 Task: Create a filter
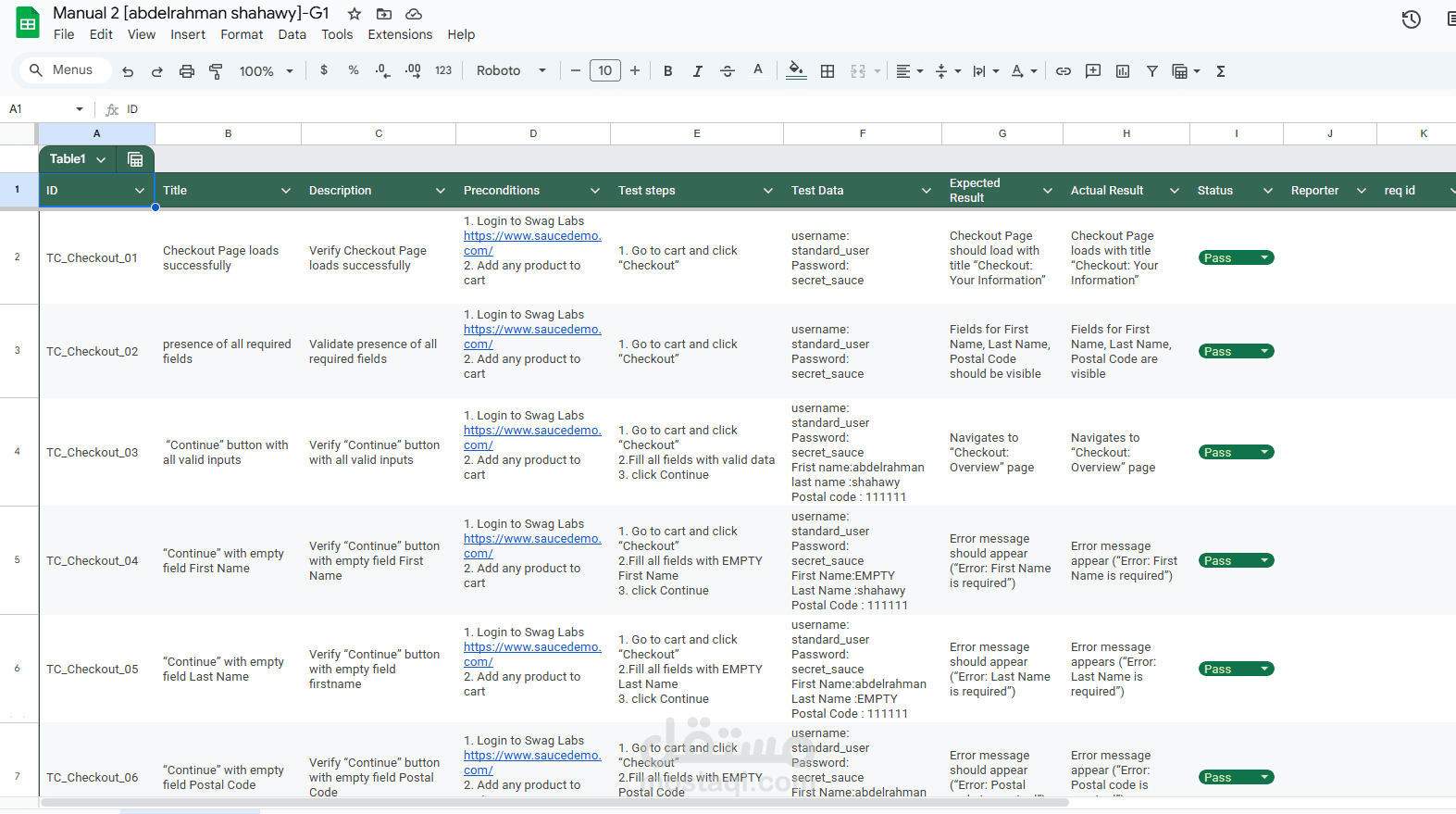(1152, 71)
